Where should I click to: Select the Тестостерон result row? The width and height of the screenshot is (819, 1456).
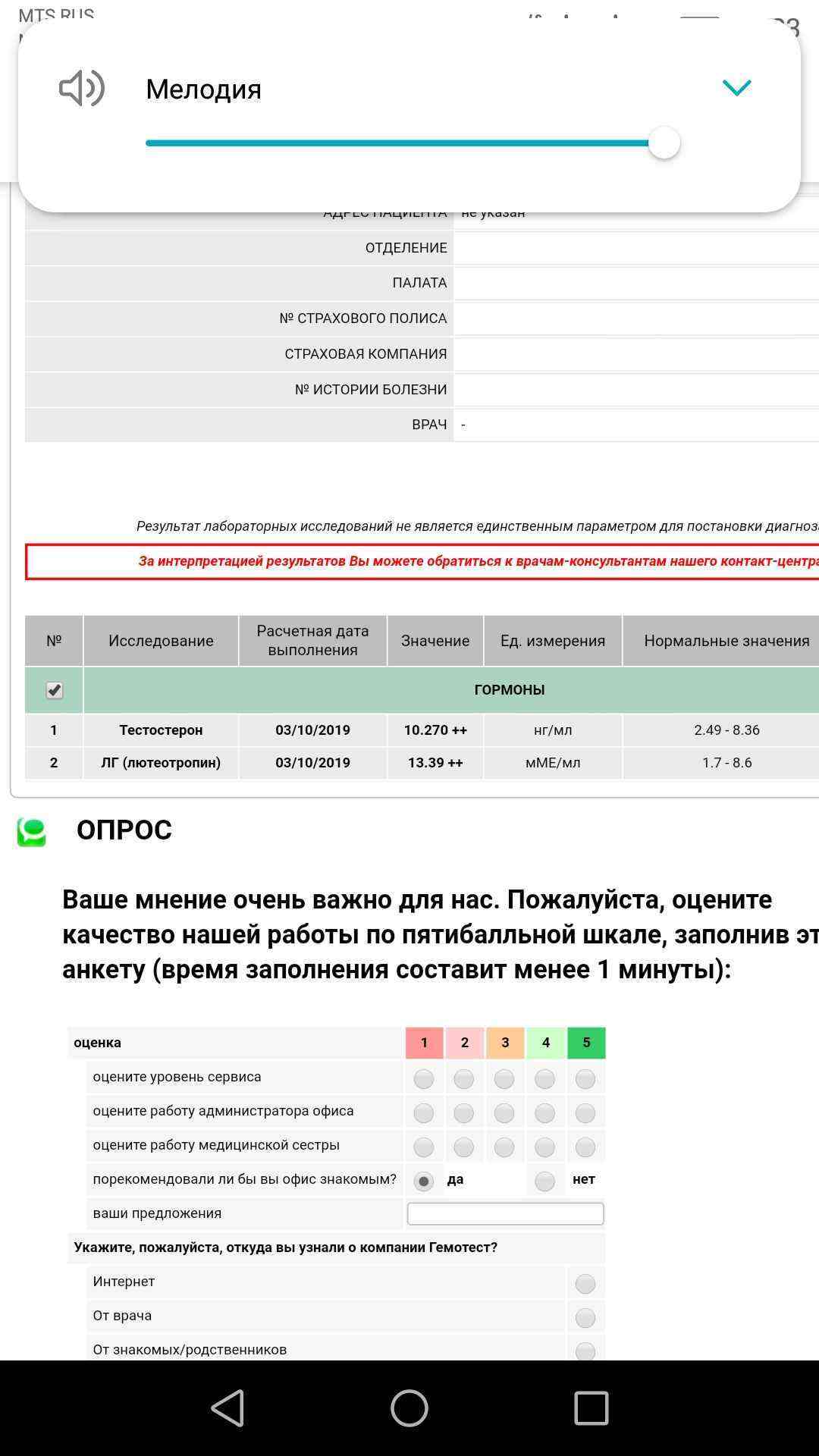161,730
